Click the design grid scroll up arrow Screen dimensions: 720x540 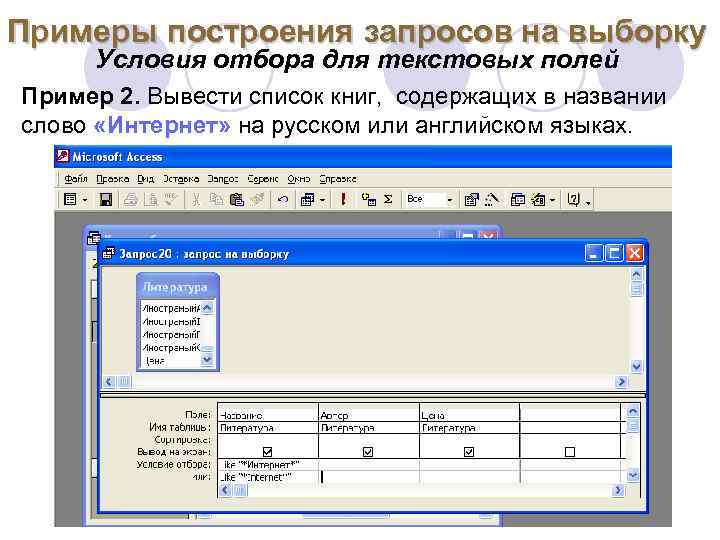pyautogui.click(x=633, y=411)
